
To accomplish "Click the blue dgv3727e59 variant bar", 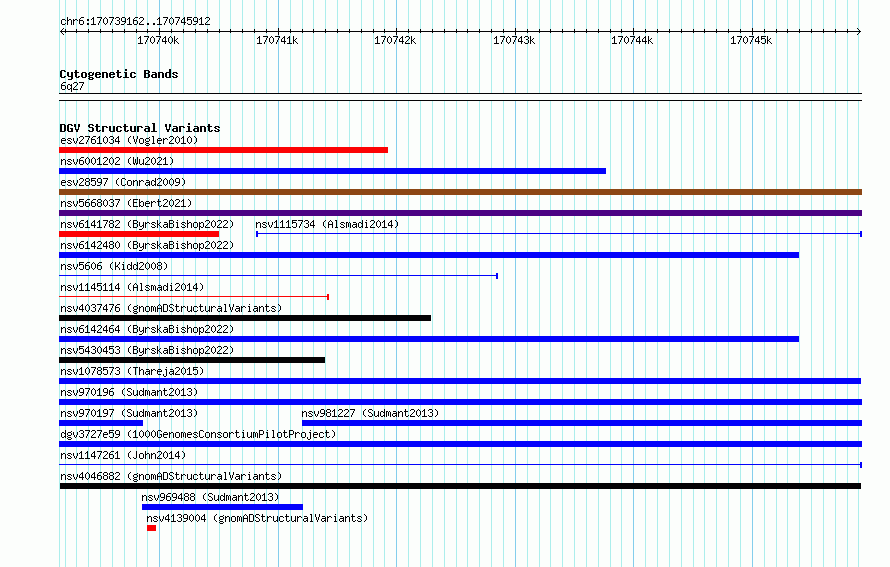I will tap(460, 444).
